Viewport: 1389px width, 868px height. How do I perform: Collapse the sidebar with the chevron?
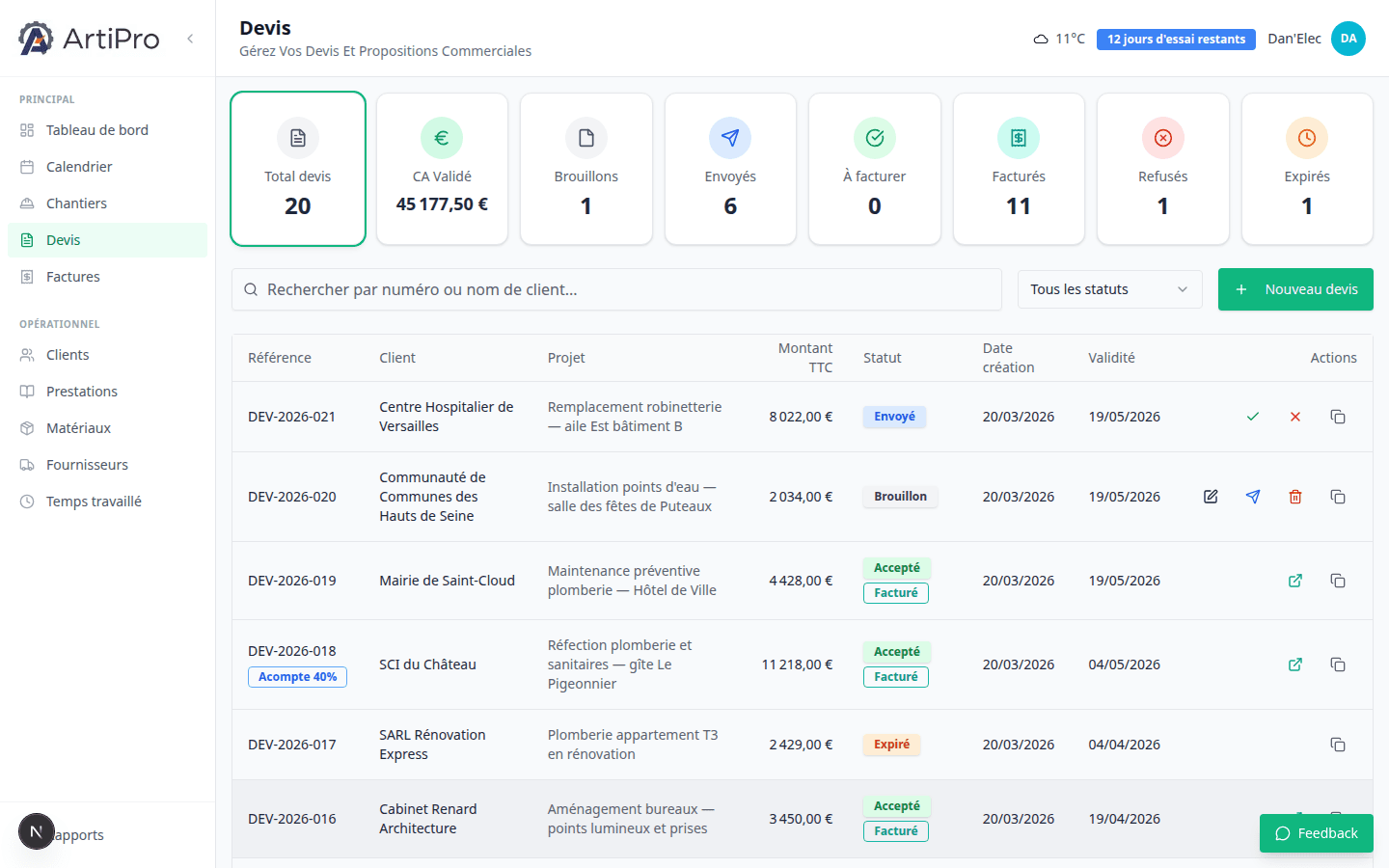click(190, 39)
